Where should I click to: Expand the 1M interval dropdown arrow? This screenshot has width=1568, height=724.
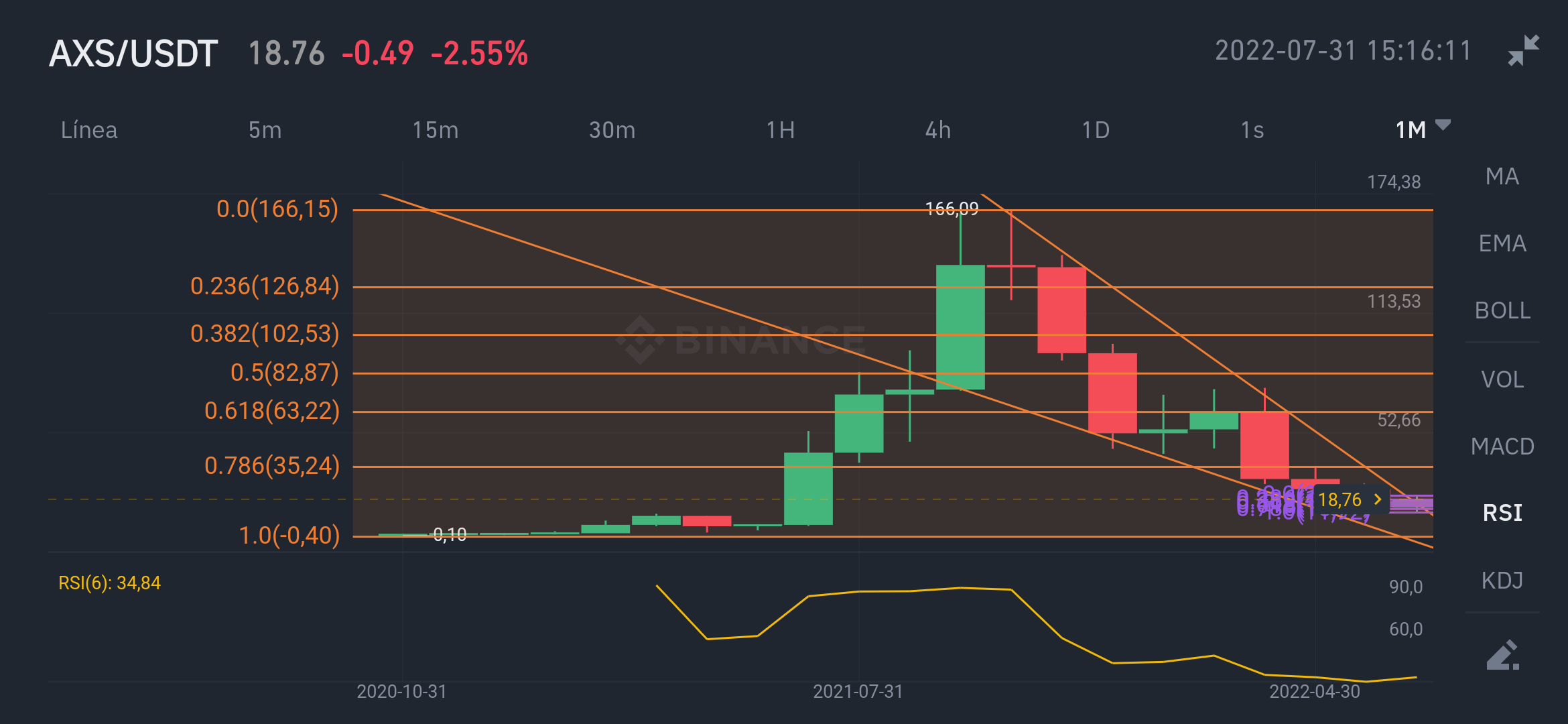pos(1443,125)
